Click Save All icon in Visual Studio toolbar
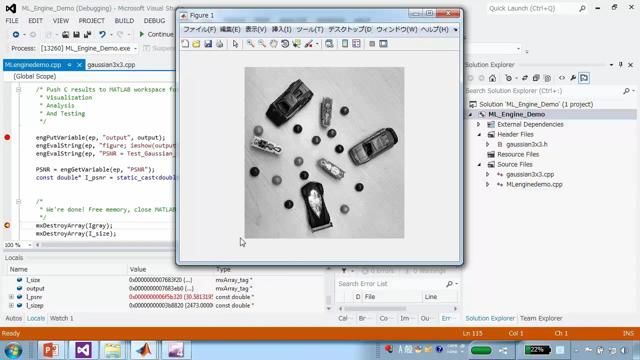640x360 pixels. click(87, 35)
